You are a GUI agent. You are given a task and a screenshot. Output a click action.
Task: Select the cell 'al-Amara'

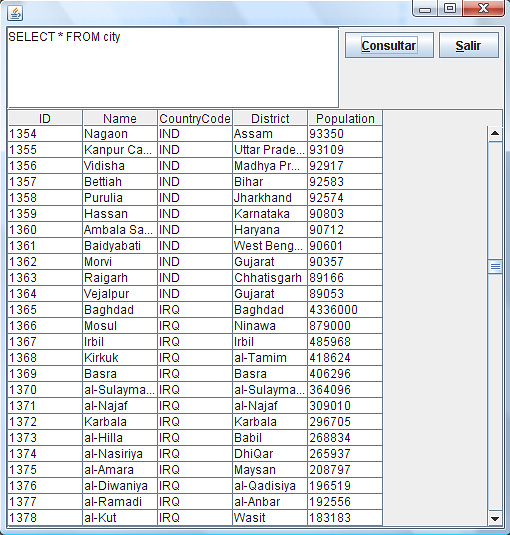pos(120,470)
